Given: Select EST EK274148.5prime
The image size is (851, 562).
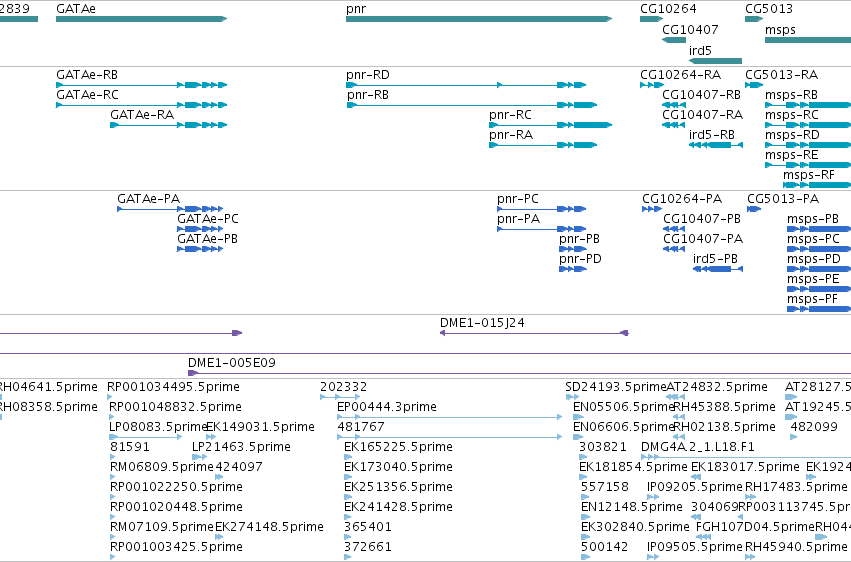Looking at the screenshot, I should pyautogui.click(x=269, y=527).
